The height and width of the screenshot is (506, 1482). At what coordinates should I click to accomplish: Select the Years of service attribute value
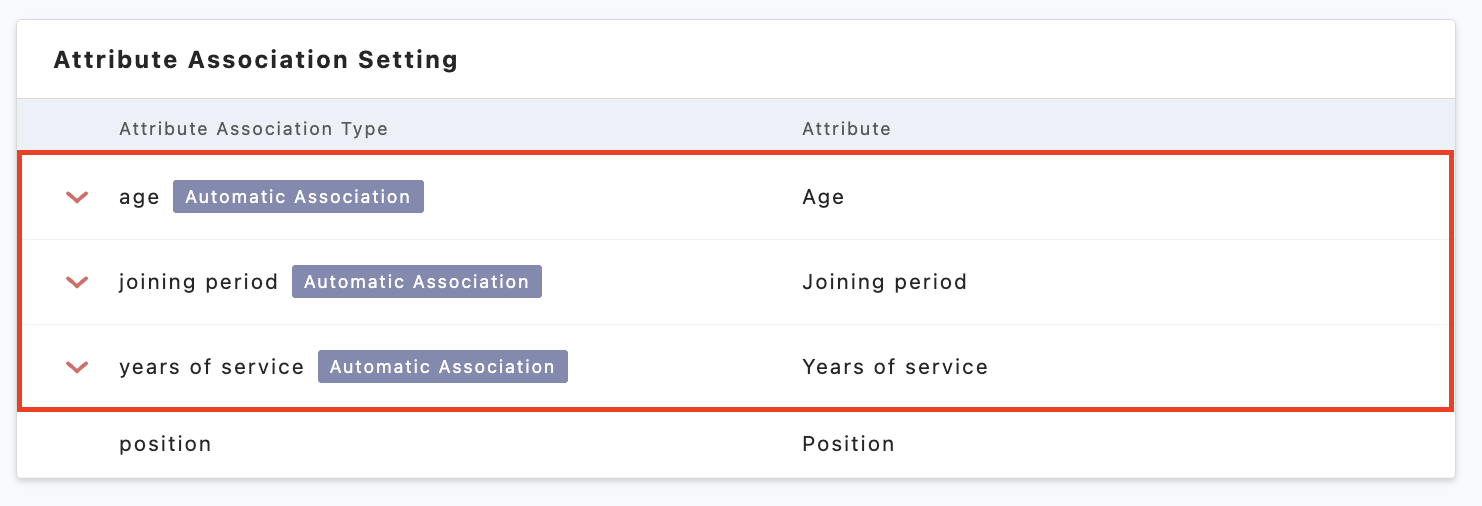coord(895,367)
